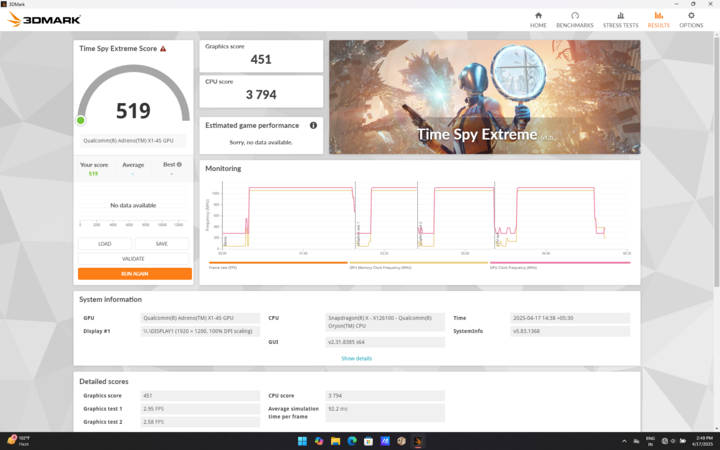Image resolution: width=720 pixels, height=450 pixels.
Task: Click the VALIDATE button
Action: [x=133, y=259]
